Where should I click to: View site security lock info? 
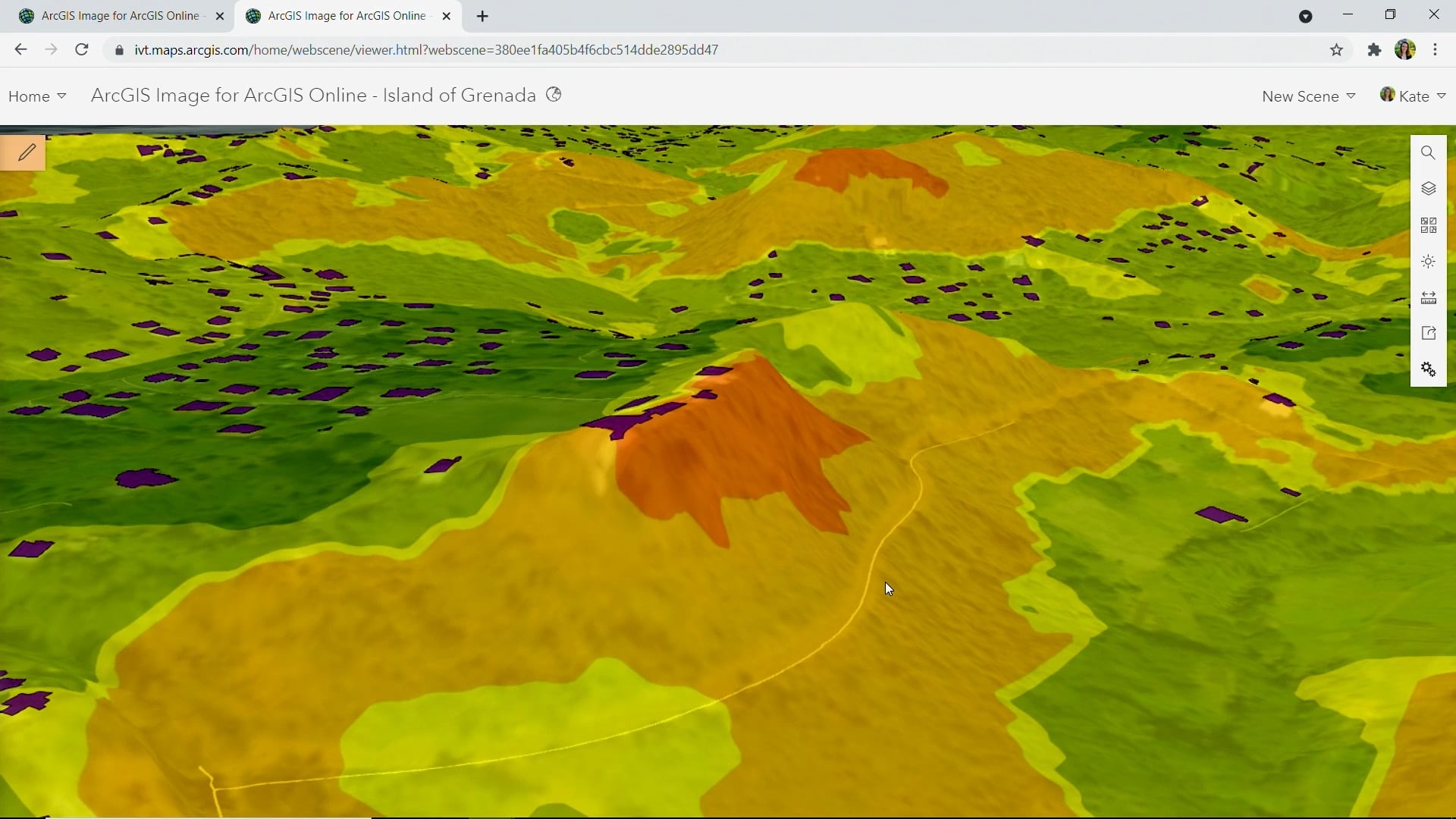click(x=119, y=50)
